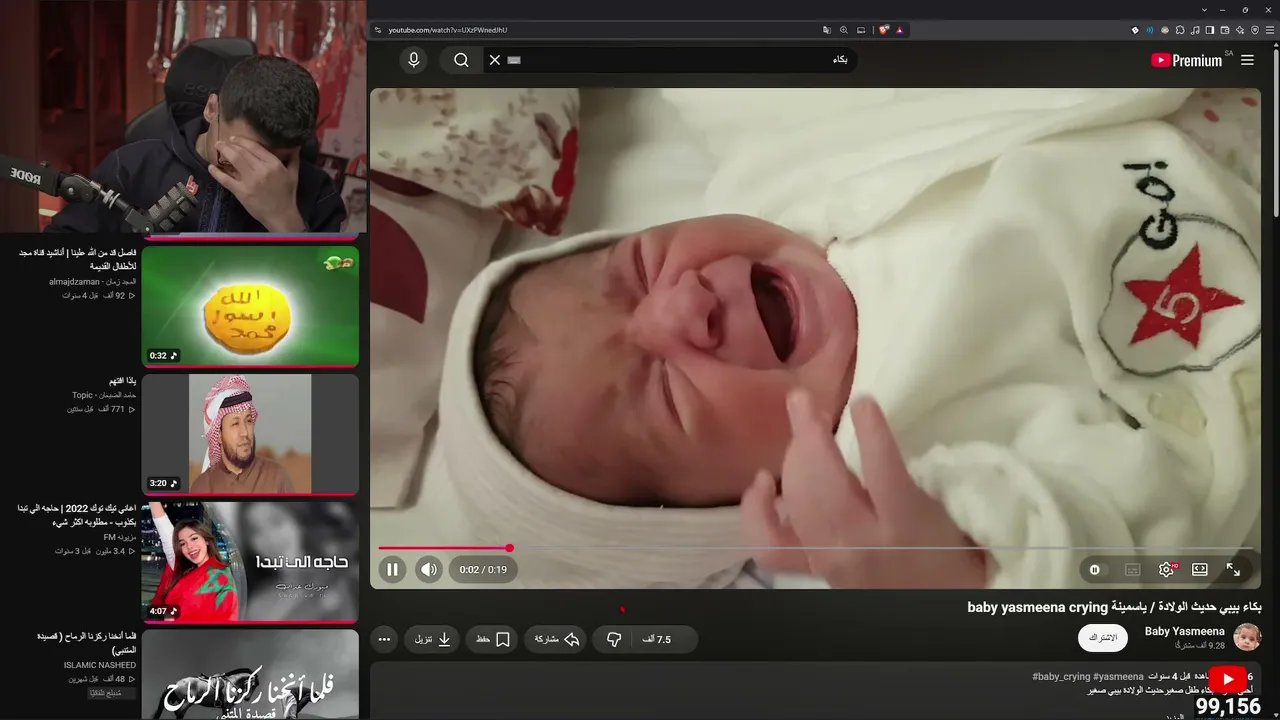The width and height of the screenshot is (1280, 720).
Task: Click the search magnifier button
Action: 461,60
